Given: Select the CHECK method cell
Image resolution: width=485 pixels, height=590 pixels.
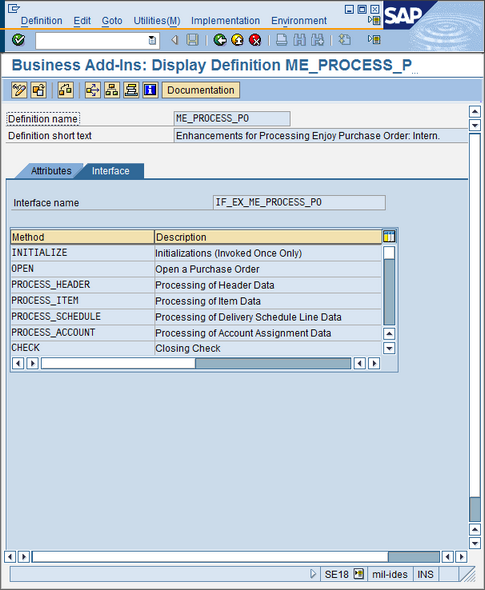Looking at the screenshot, I should [82, 348].
